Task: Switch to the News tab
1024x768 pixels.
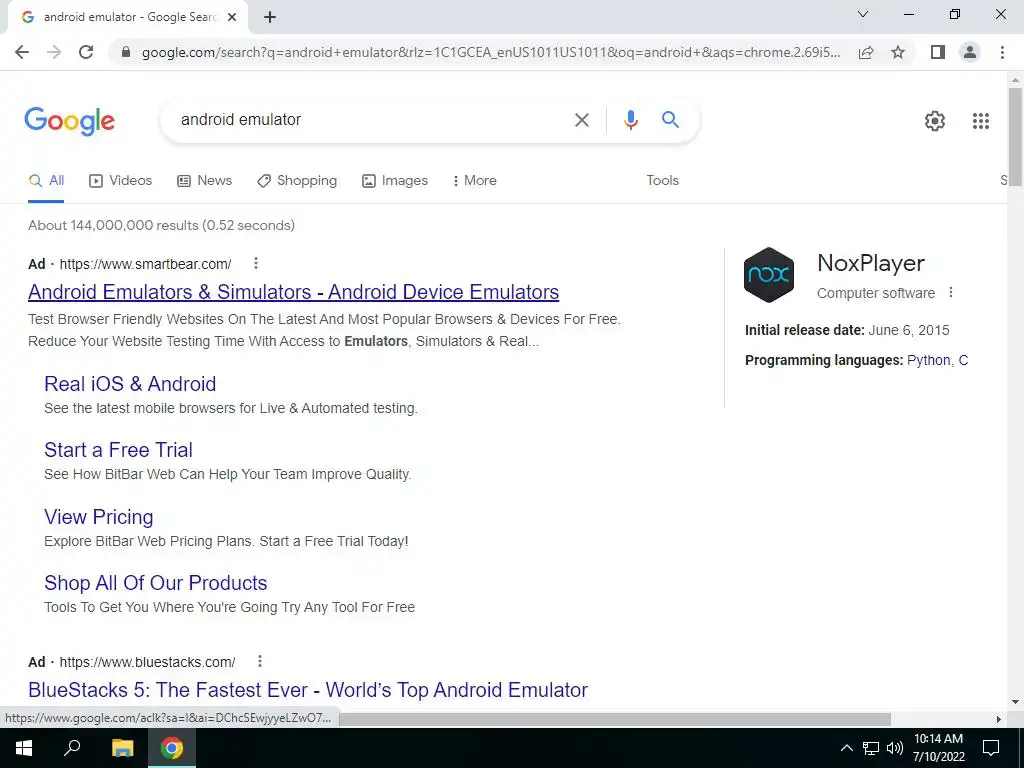Action: (x=204, y=181)
